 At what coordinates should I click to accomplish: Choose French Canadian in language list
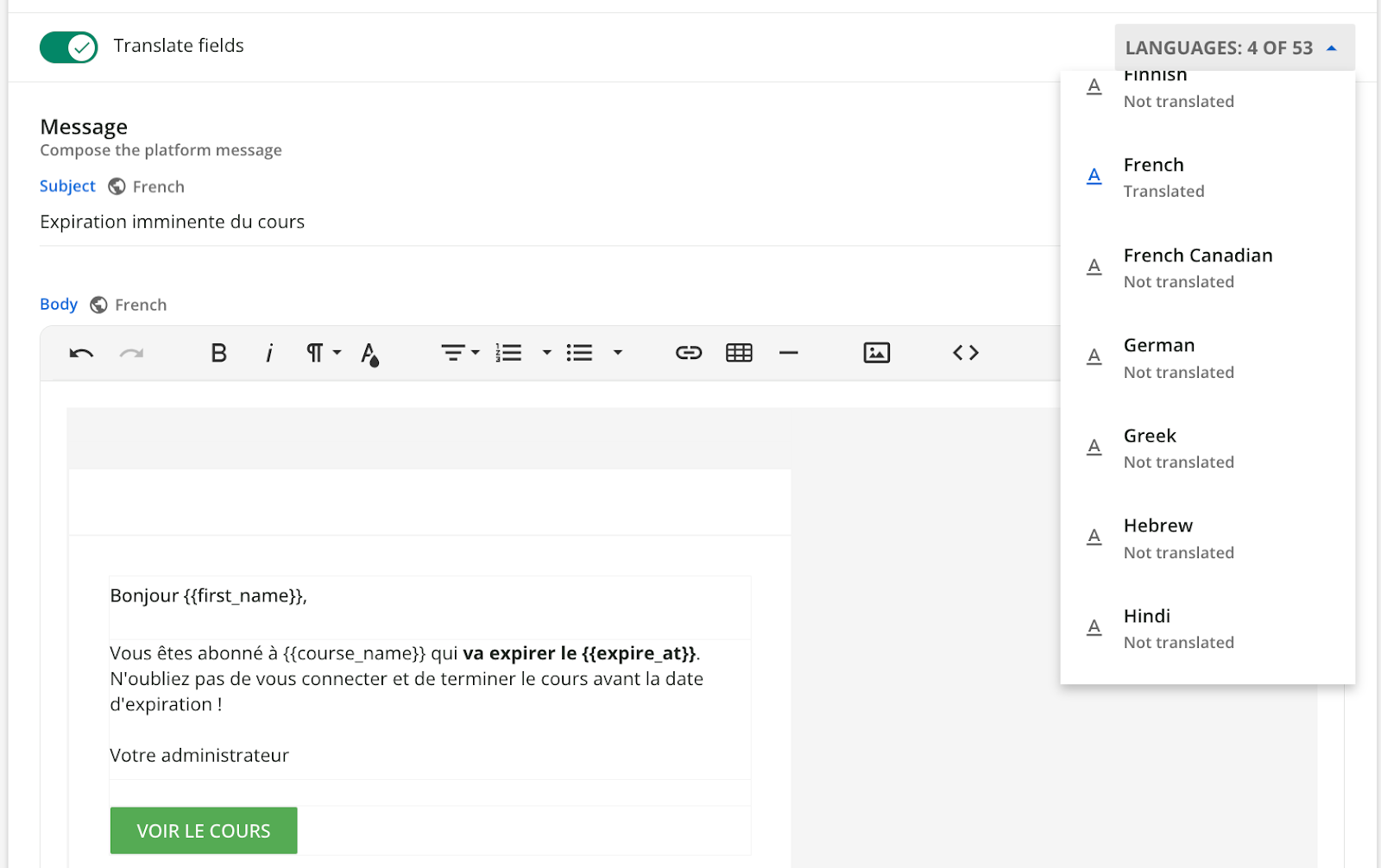pos(1197,267)
